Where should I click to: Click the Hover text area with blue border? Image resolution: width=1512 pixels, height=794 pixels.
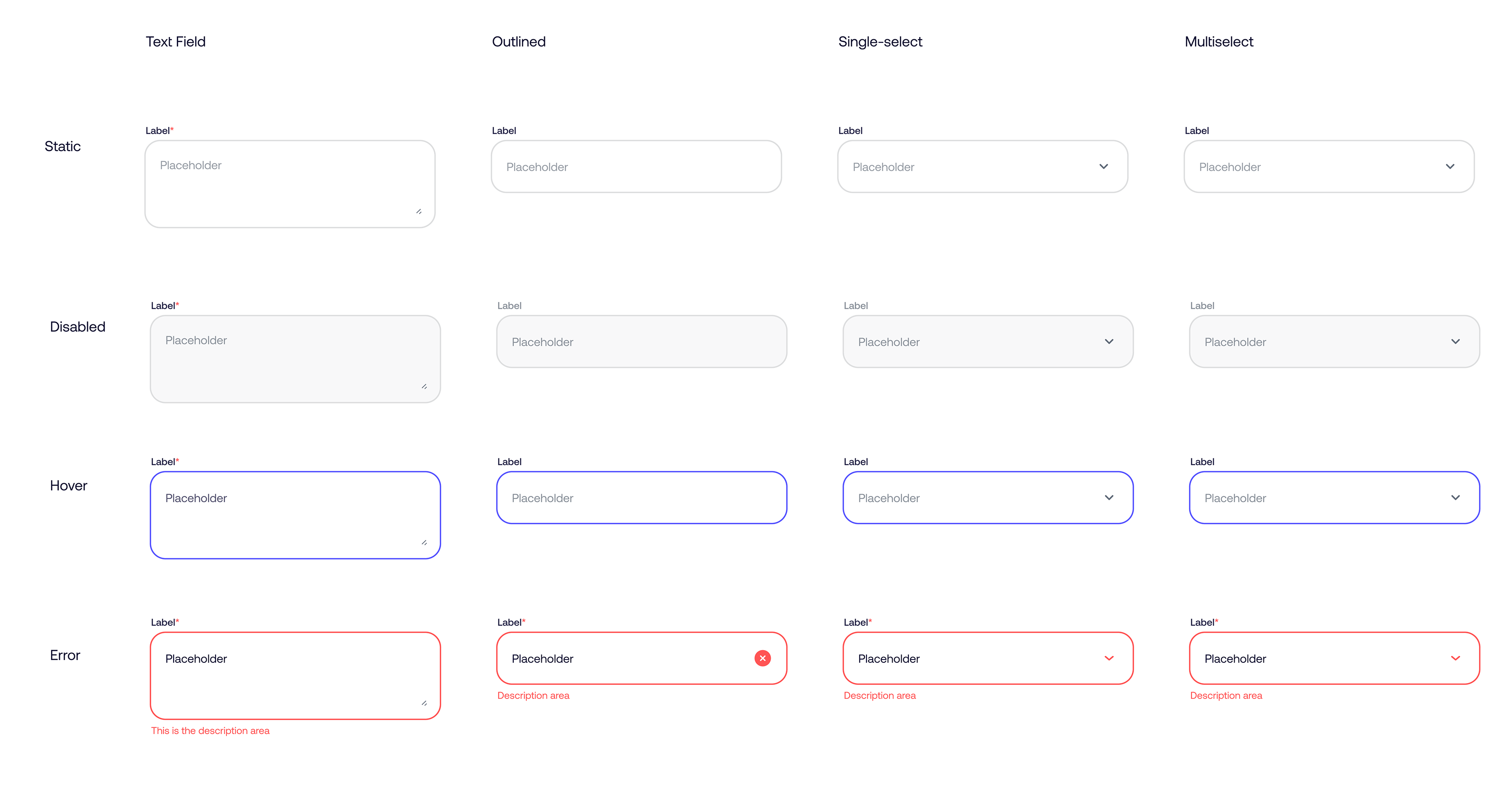[x=295, y=515]
